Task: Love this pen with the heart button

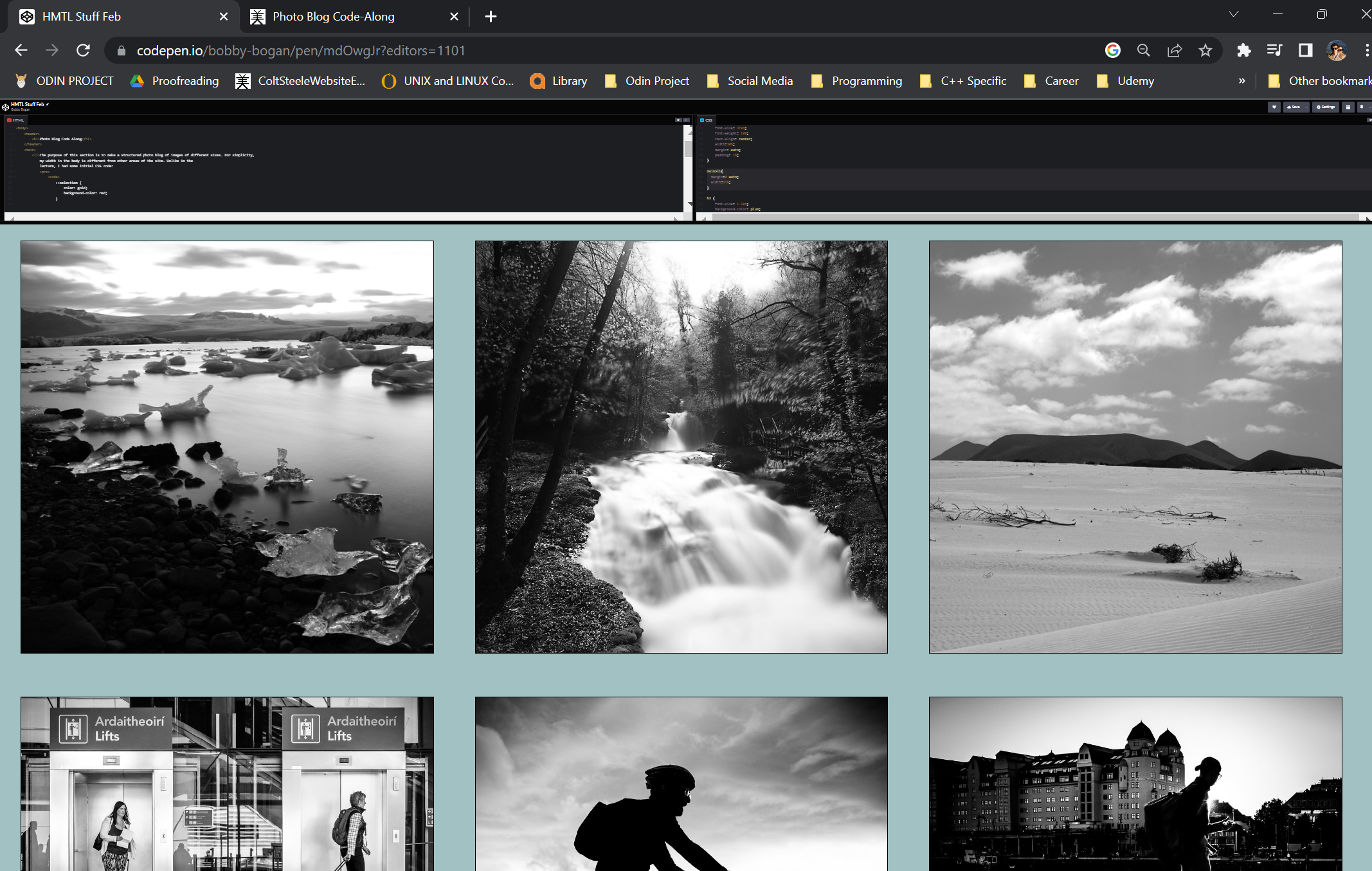Action: click(x=1274, y=107)
